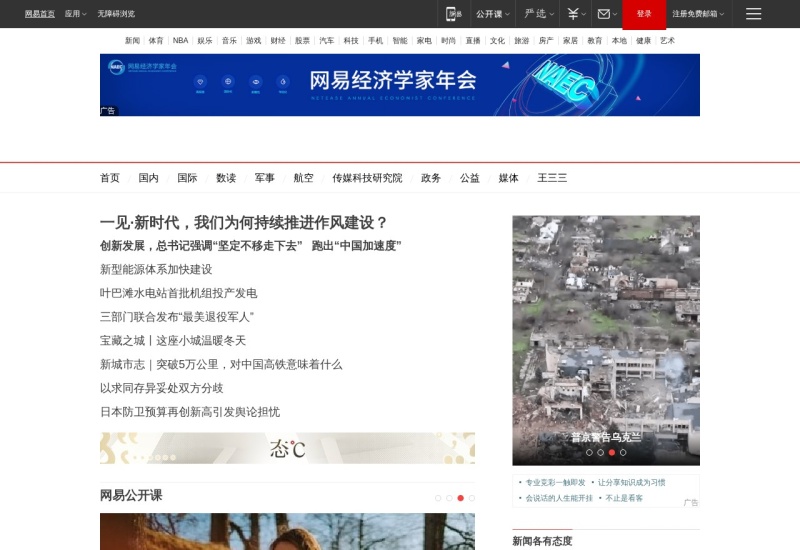Open the yen payment icon menu
This screenshot has height=550, width=800.
[577, 14]
